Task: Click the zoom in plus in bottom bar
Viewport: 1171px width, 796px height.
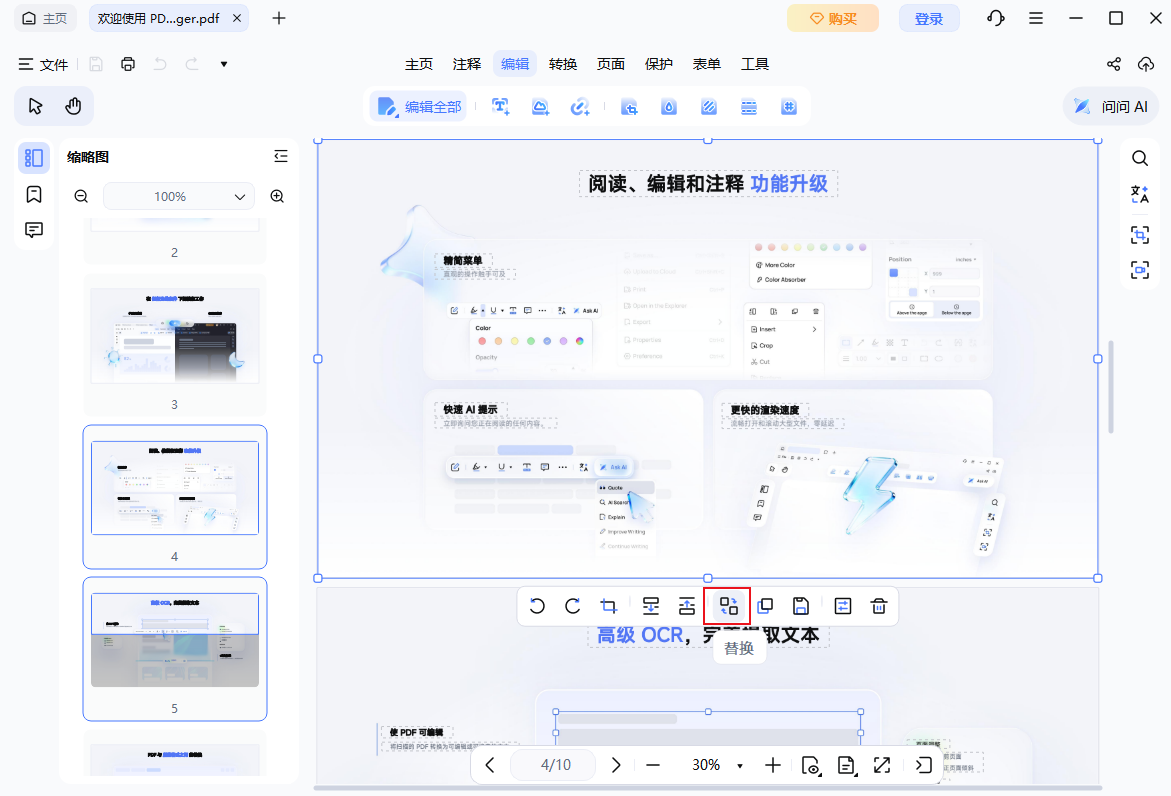Action: (x=772, y=765)
